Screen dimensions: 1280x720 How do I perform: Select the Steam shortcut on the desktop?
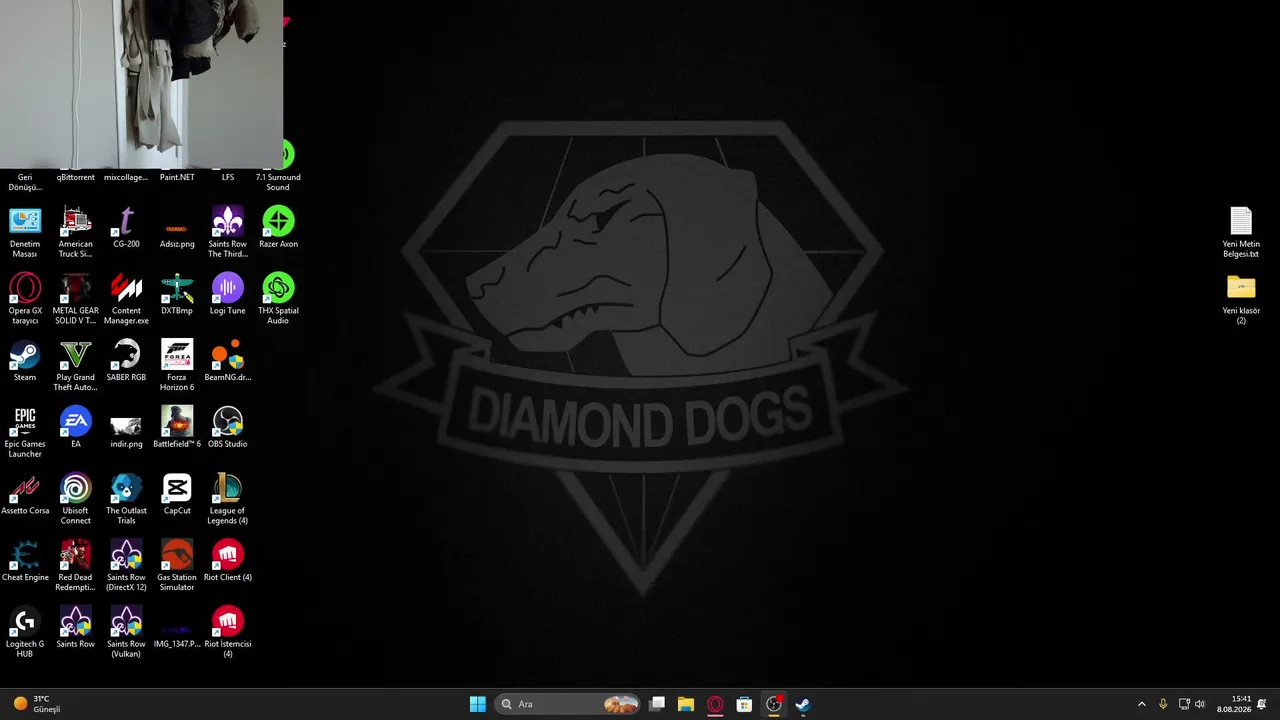point(25,361)
